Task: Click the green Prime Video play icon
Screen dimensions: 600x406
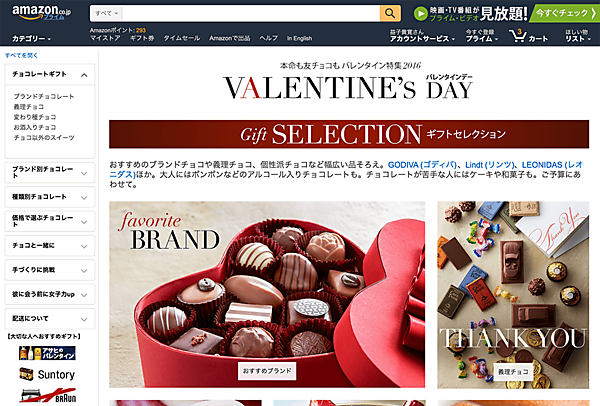Action: coord(421,14)
